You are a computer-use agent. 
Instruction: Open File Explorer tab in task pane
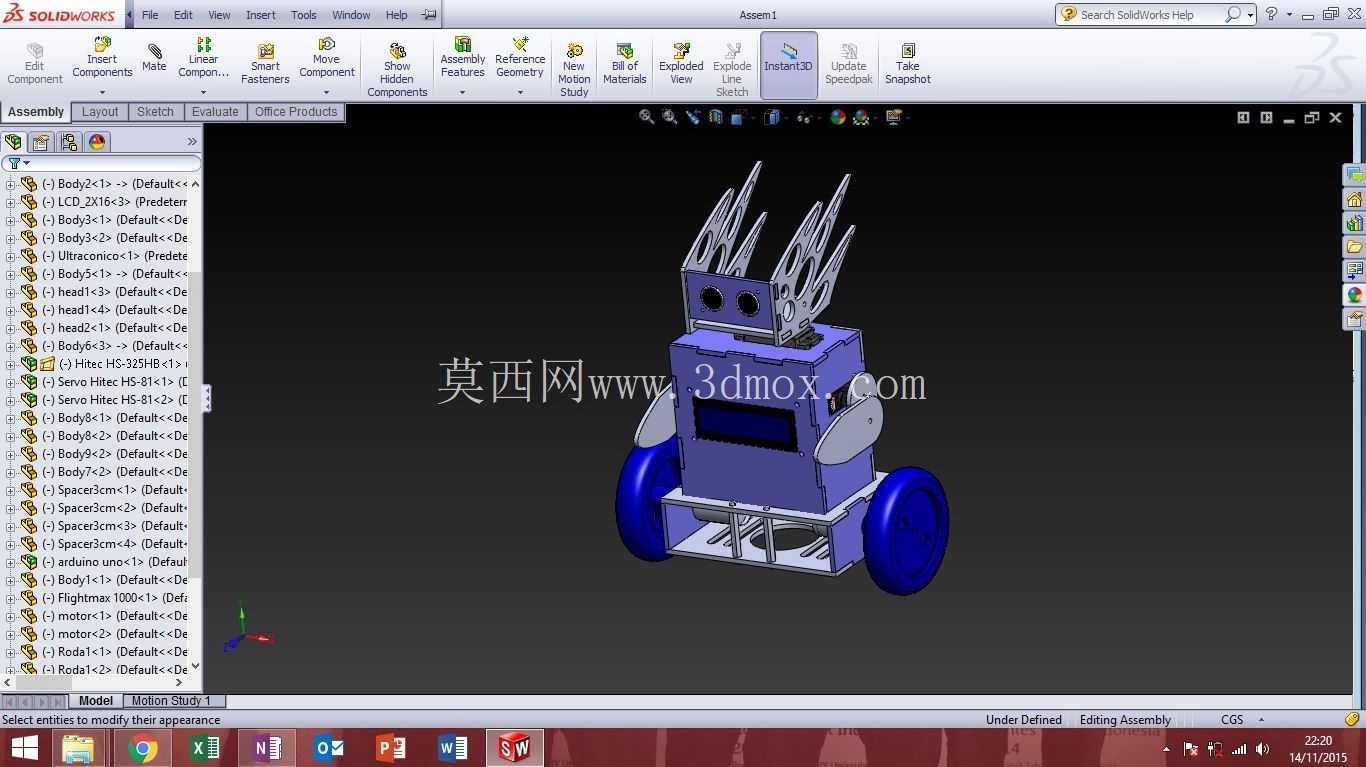coord(1354,247)
